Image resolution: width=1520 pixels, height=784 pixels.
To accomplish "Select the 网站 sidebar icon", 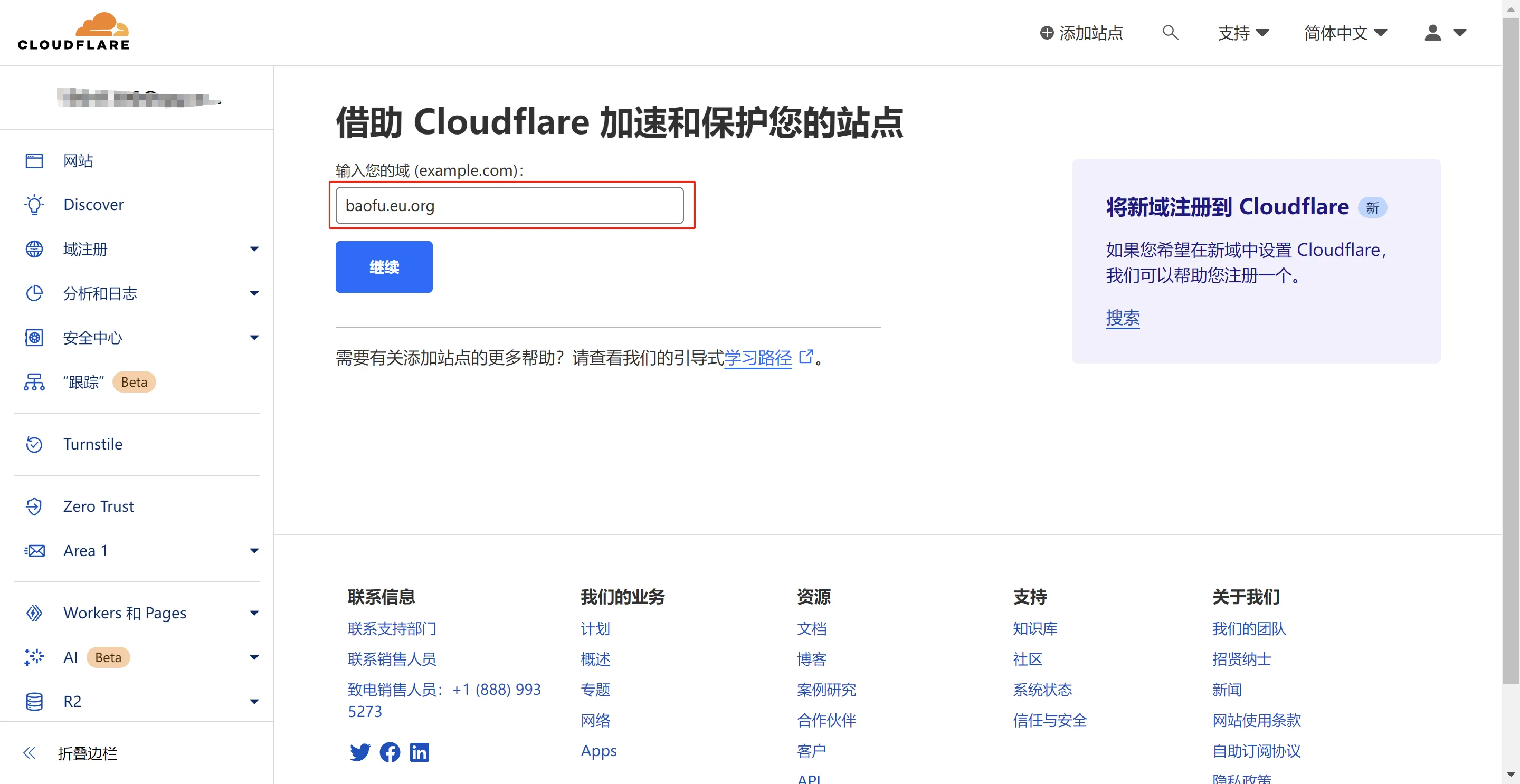I will click(34, 160).
